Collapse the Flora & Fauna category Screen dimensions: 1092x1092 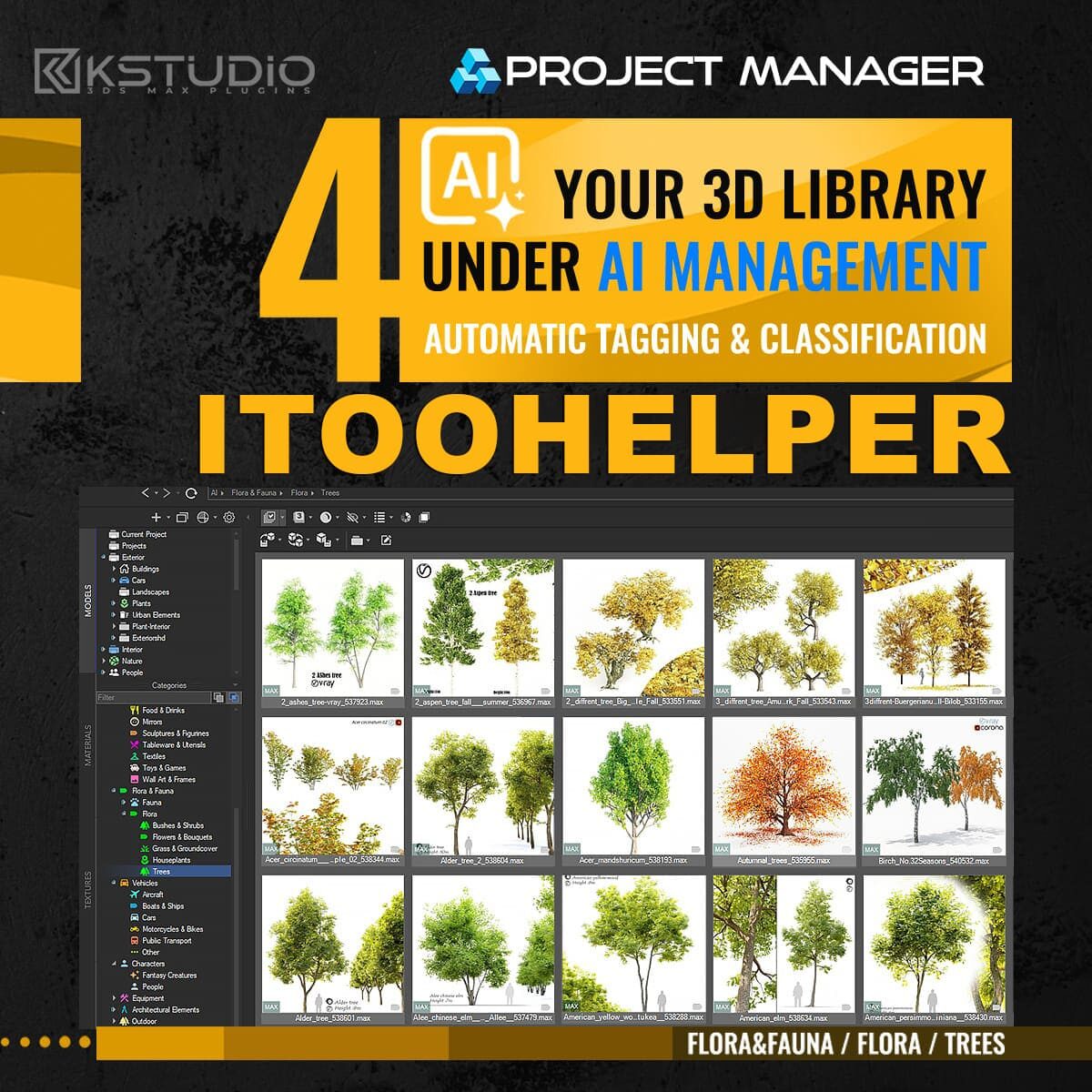[113, 791]
